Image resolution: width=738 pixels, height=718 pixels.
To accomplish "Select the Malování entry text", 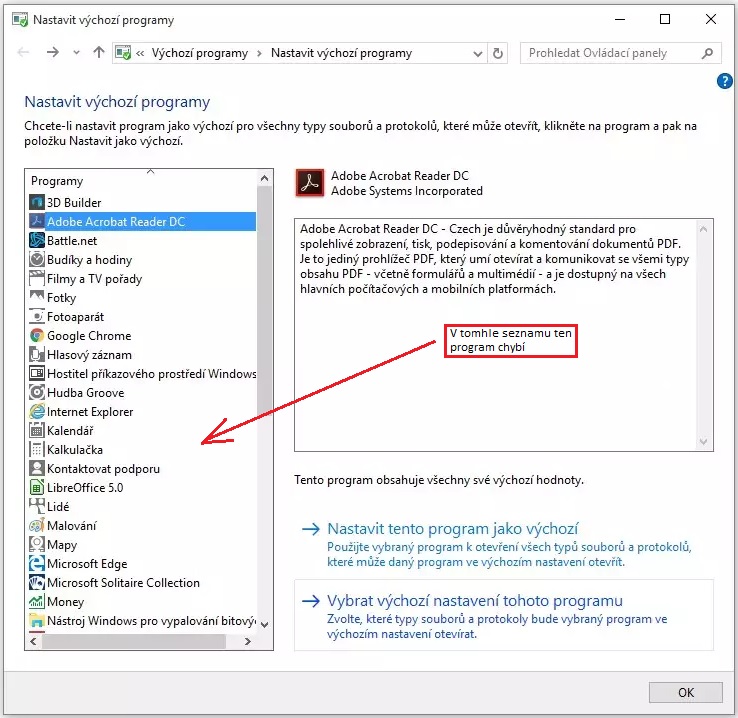I will pos(72,526).
